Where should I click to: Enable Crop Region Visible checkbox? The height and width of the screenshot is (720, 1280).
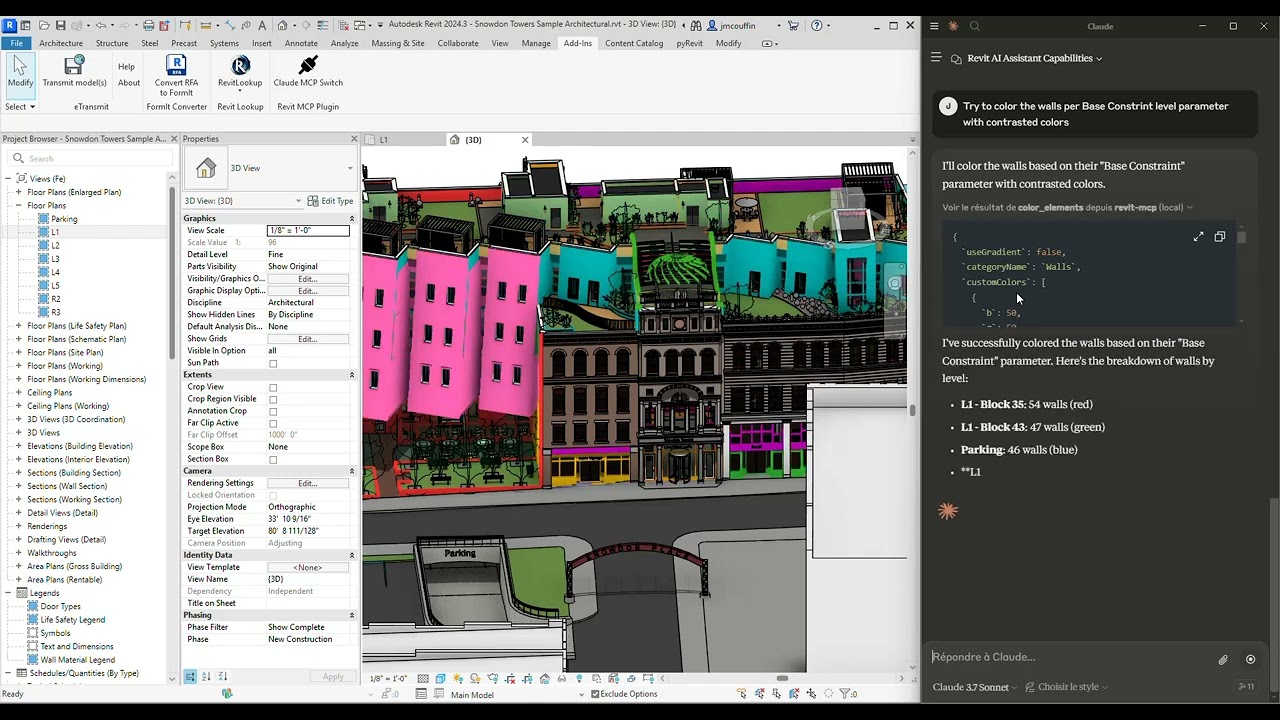pos(273,399)
